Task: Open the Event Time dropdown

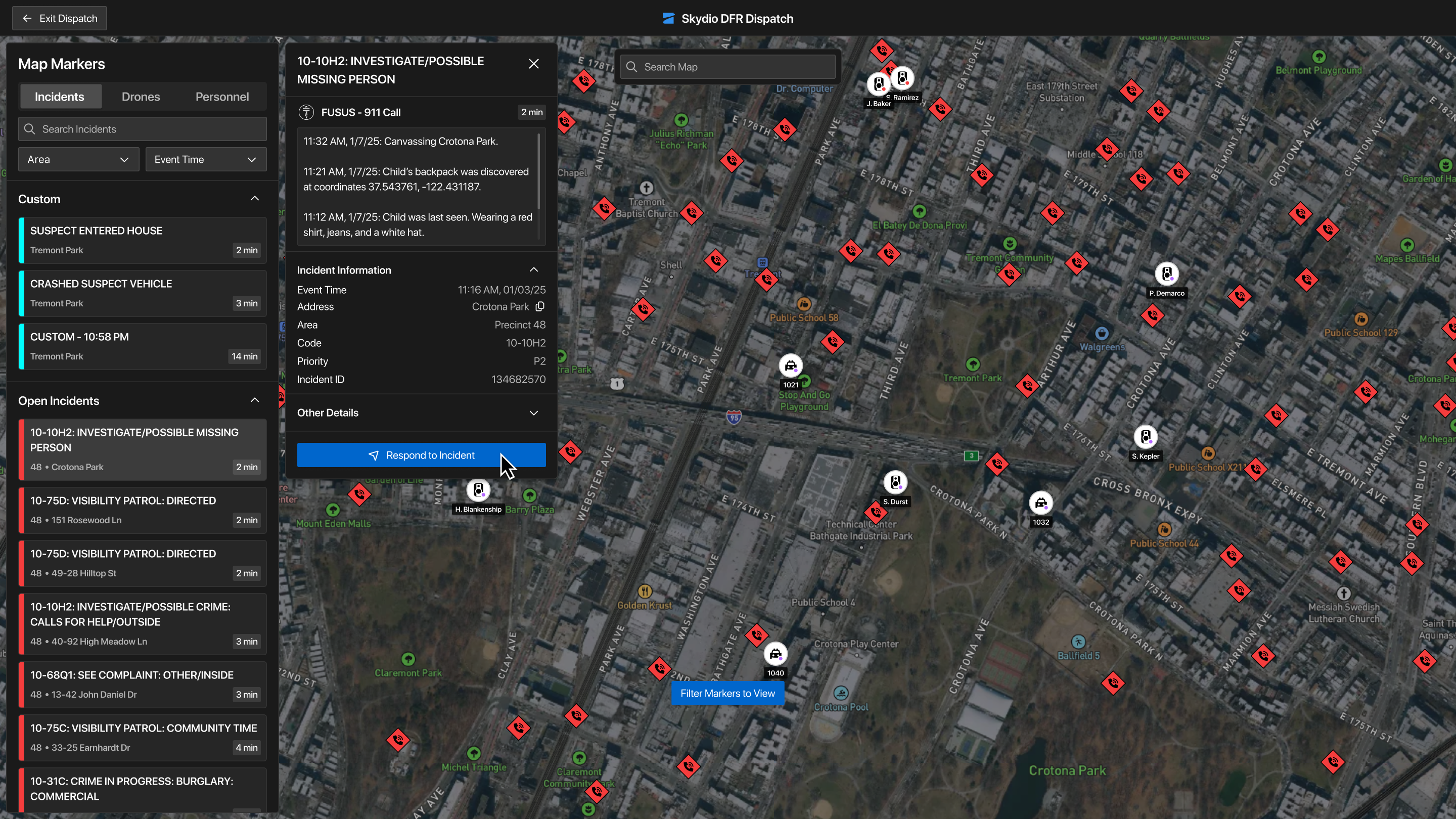Action: (206, 159)
